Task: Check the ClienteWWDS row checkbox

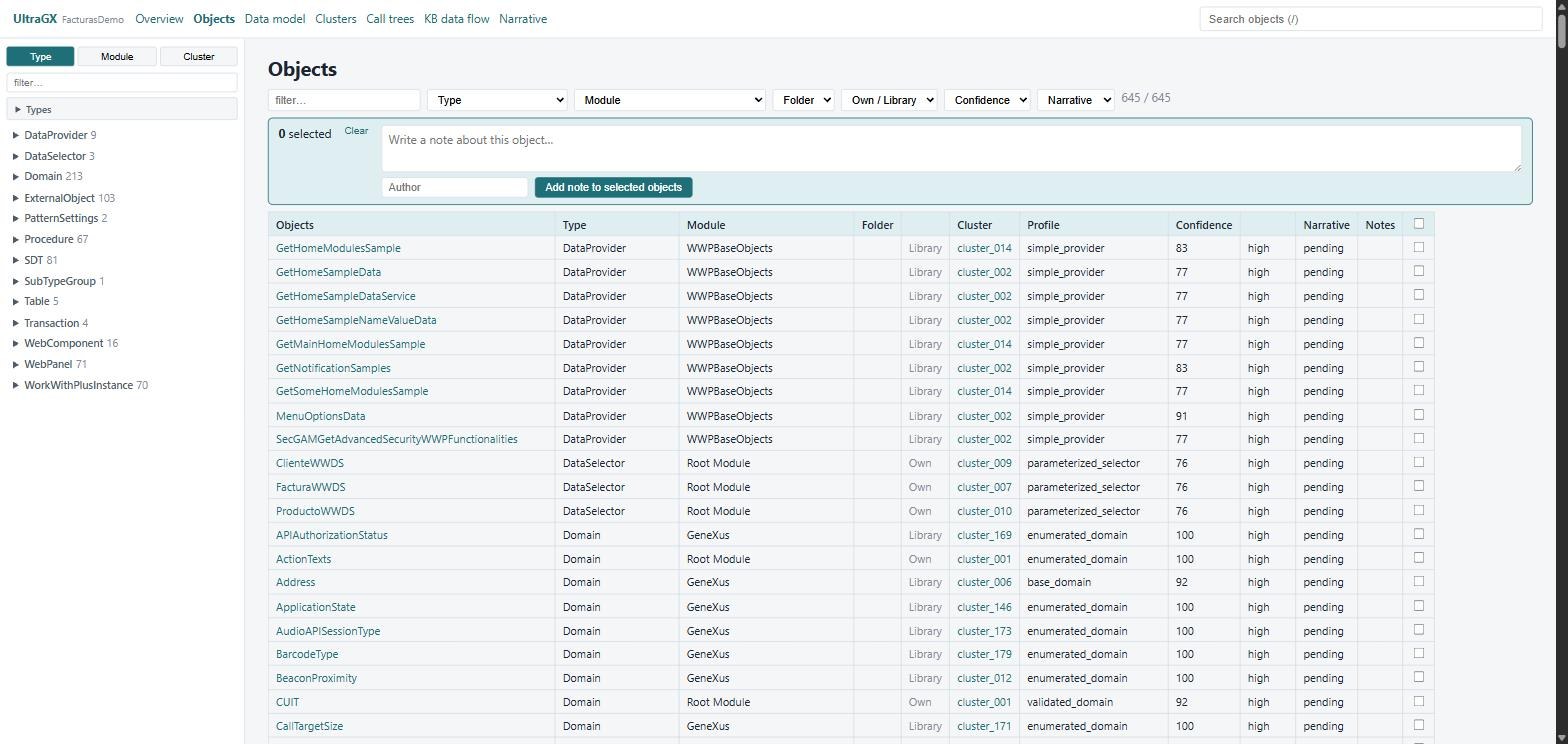Action: click(1418, 463)
